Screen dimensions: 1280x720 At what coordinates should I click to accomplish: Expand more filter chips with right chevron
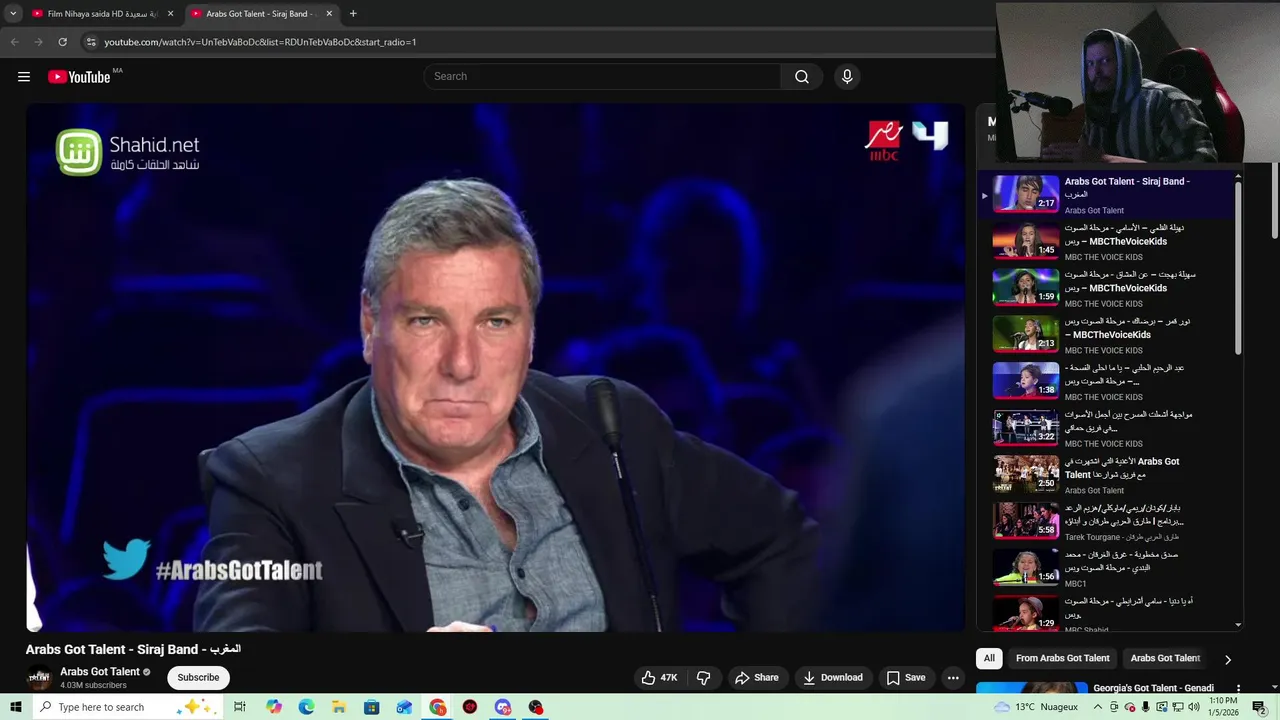click(x=1228, y=659)
